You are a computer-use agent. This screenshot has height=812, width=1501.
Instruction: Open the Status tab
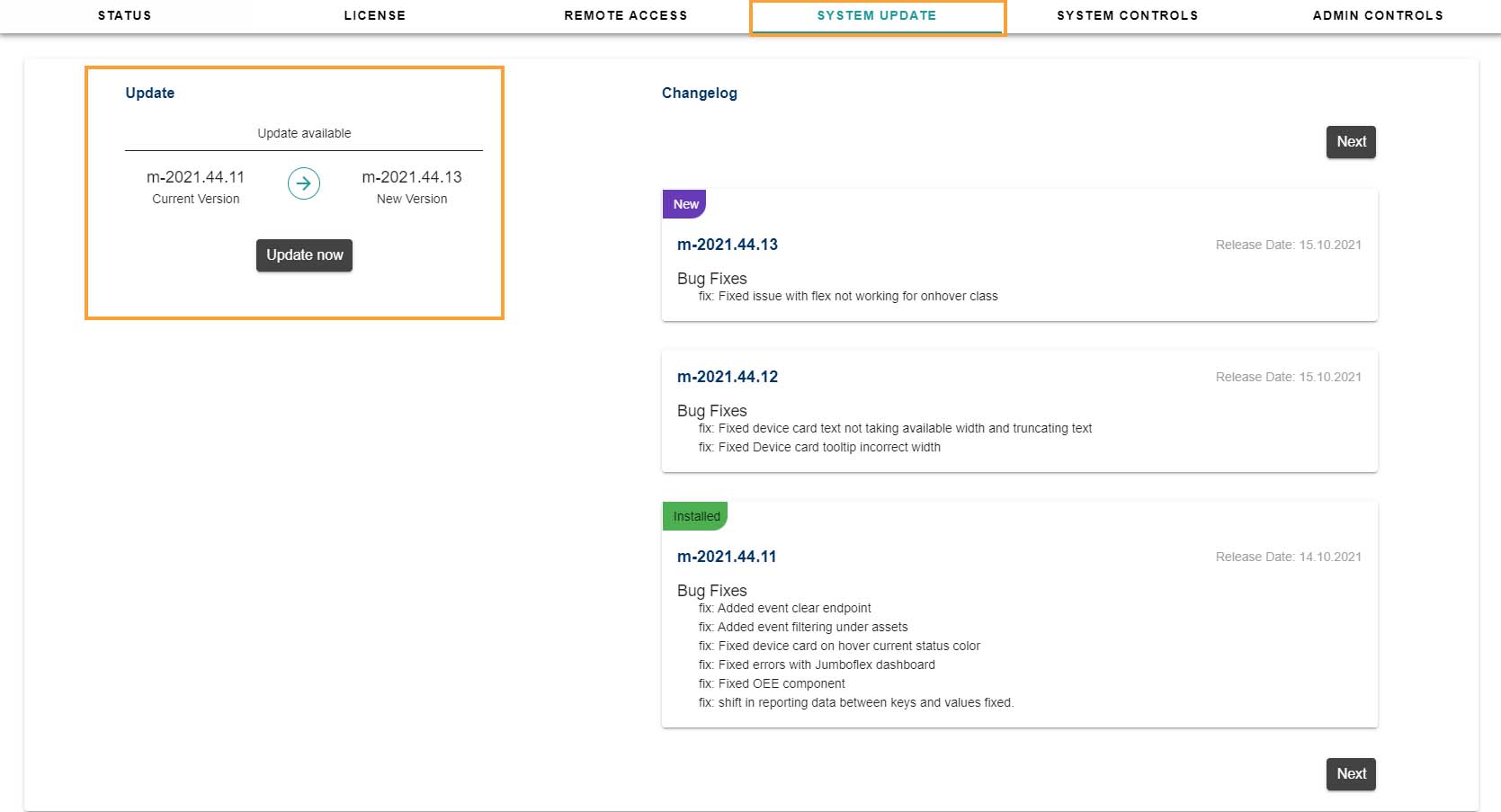click(x=125, y=15)
